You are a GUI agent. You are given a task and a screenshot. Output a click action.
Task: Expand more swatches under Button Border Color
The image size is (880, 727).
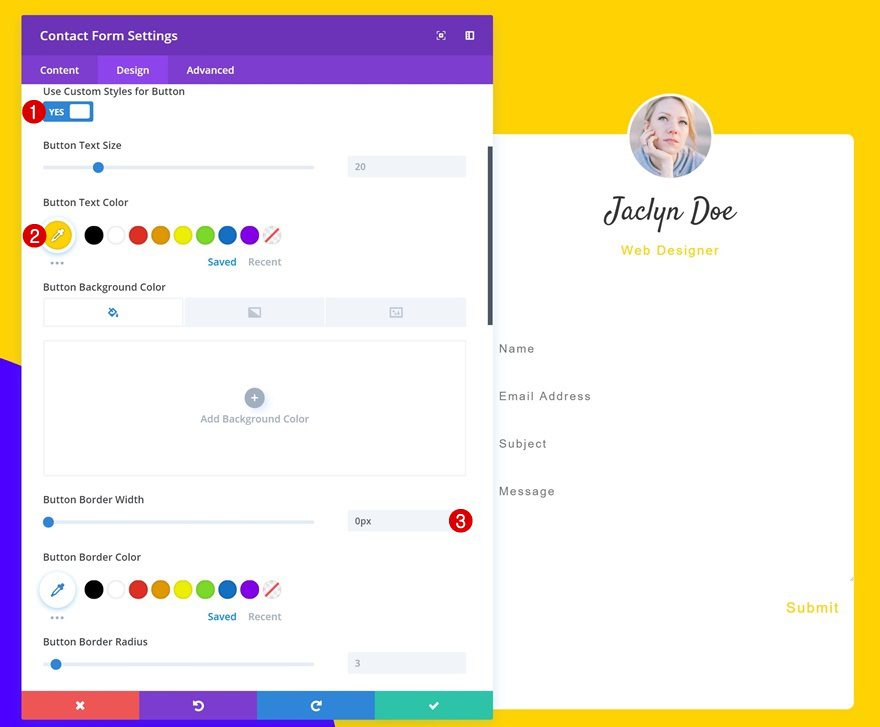coord(57,617)
